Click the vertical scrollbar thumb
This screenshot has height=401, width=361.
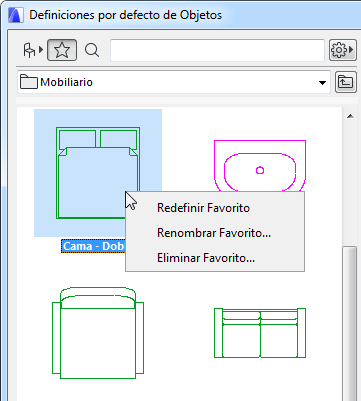350,323
